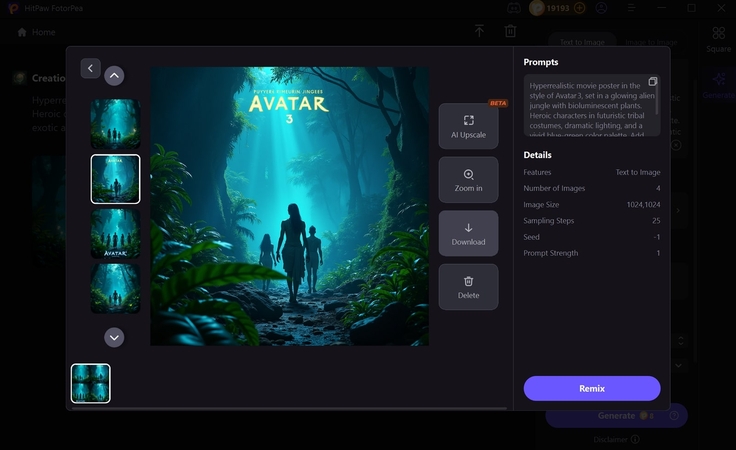Copy the prompt text with copy icon
Image resolution: width=736 pixels, height=450 pixels.
click(x=652, y=82)
